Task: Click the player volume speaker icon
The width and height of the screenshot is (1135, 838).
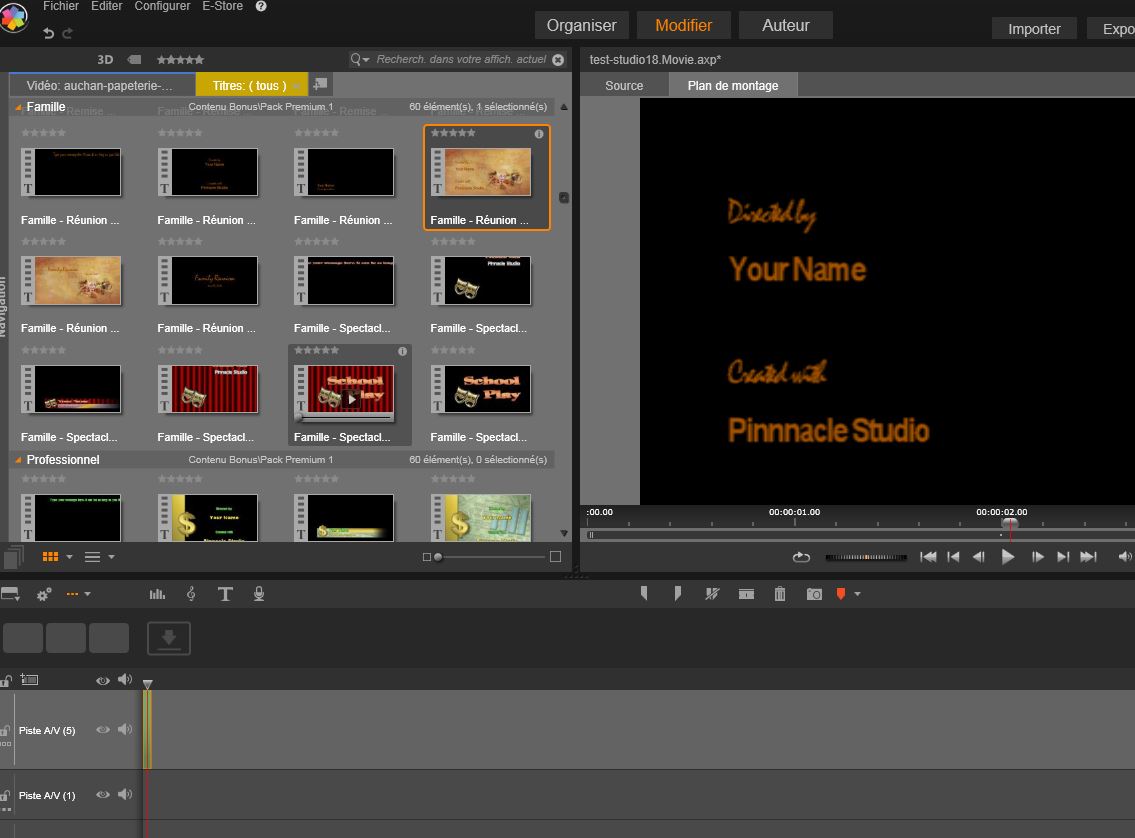Action: [x=1124, y=556]
